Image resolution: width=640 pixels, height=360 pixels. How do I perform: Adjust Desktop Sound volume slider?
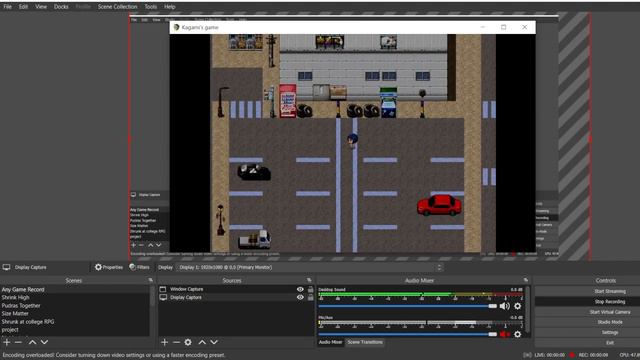click(408, 306)
